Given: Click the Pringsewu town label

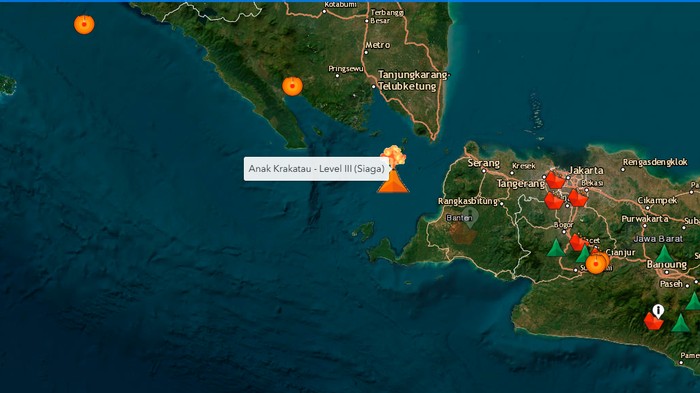Looking at the screenshot, I should [x=346, y=69].
